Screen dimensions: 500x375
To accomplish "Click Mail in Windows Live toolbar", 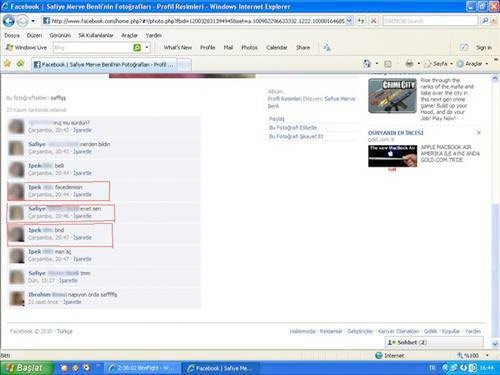I will [228, 48].
